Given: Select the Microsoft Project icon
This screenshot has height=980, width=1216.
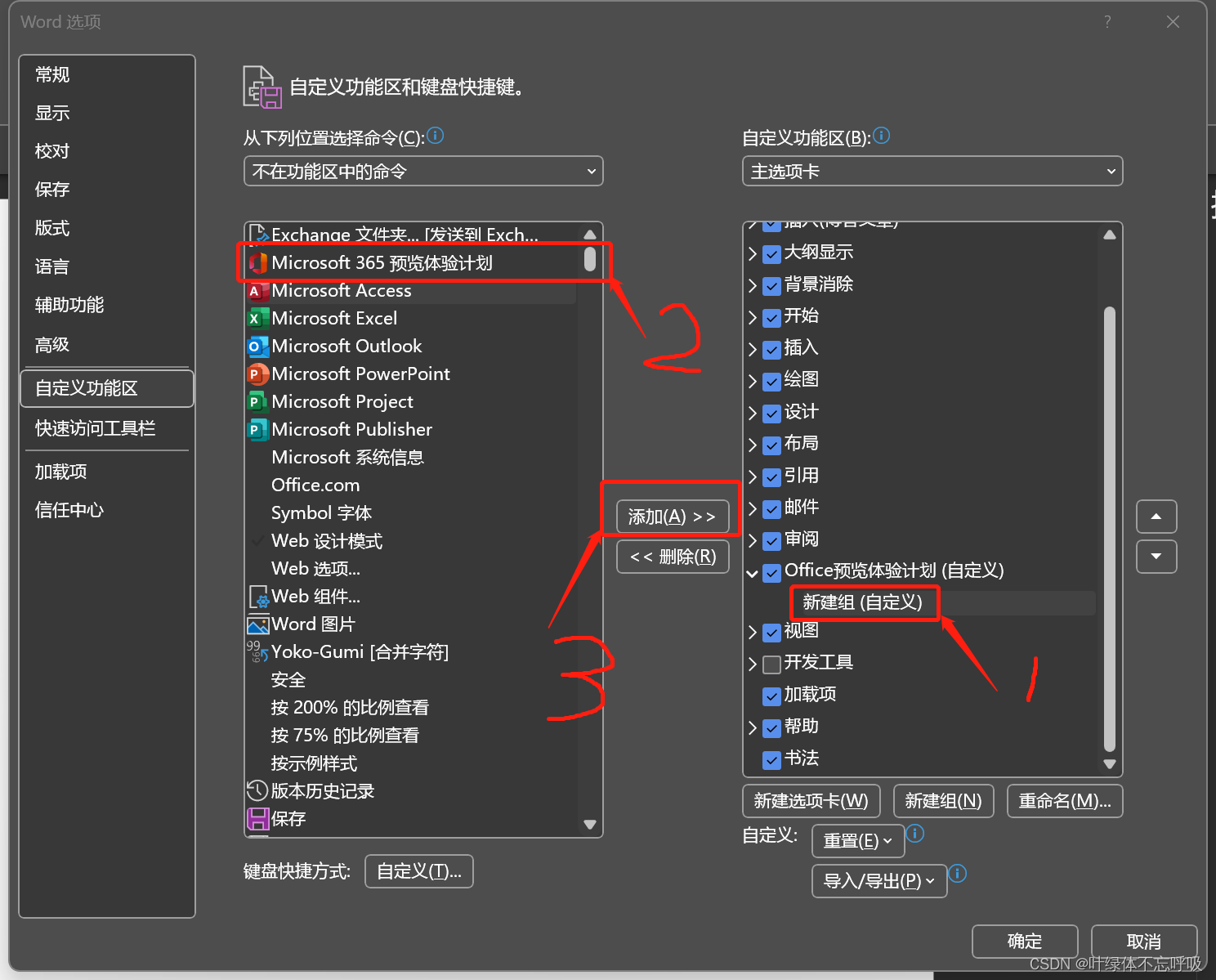Looking at the screenshot, I should coord(257,402).
